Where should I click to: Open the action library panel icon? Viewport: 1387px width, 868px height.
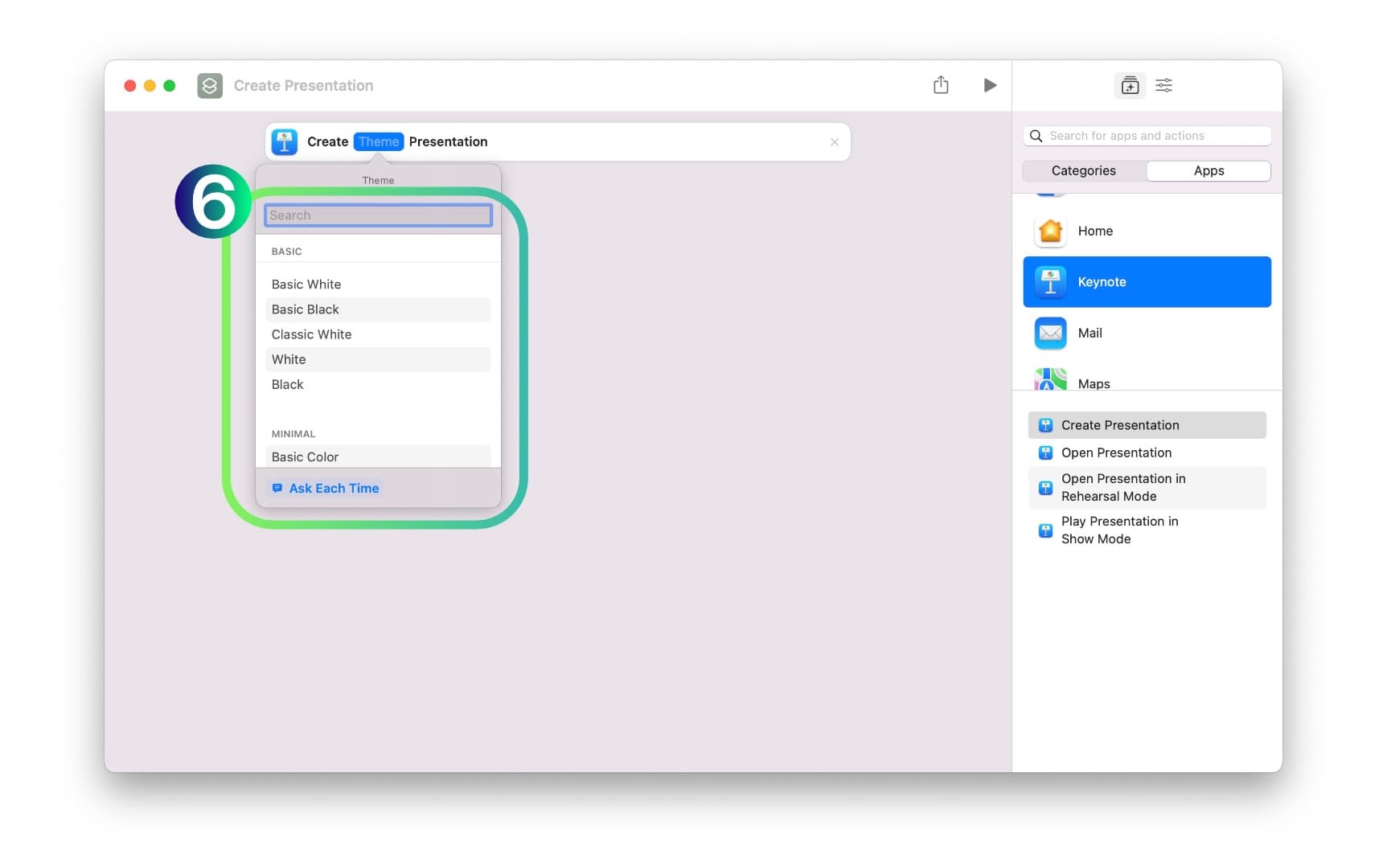[x=1130, y=85]
